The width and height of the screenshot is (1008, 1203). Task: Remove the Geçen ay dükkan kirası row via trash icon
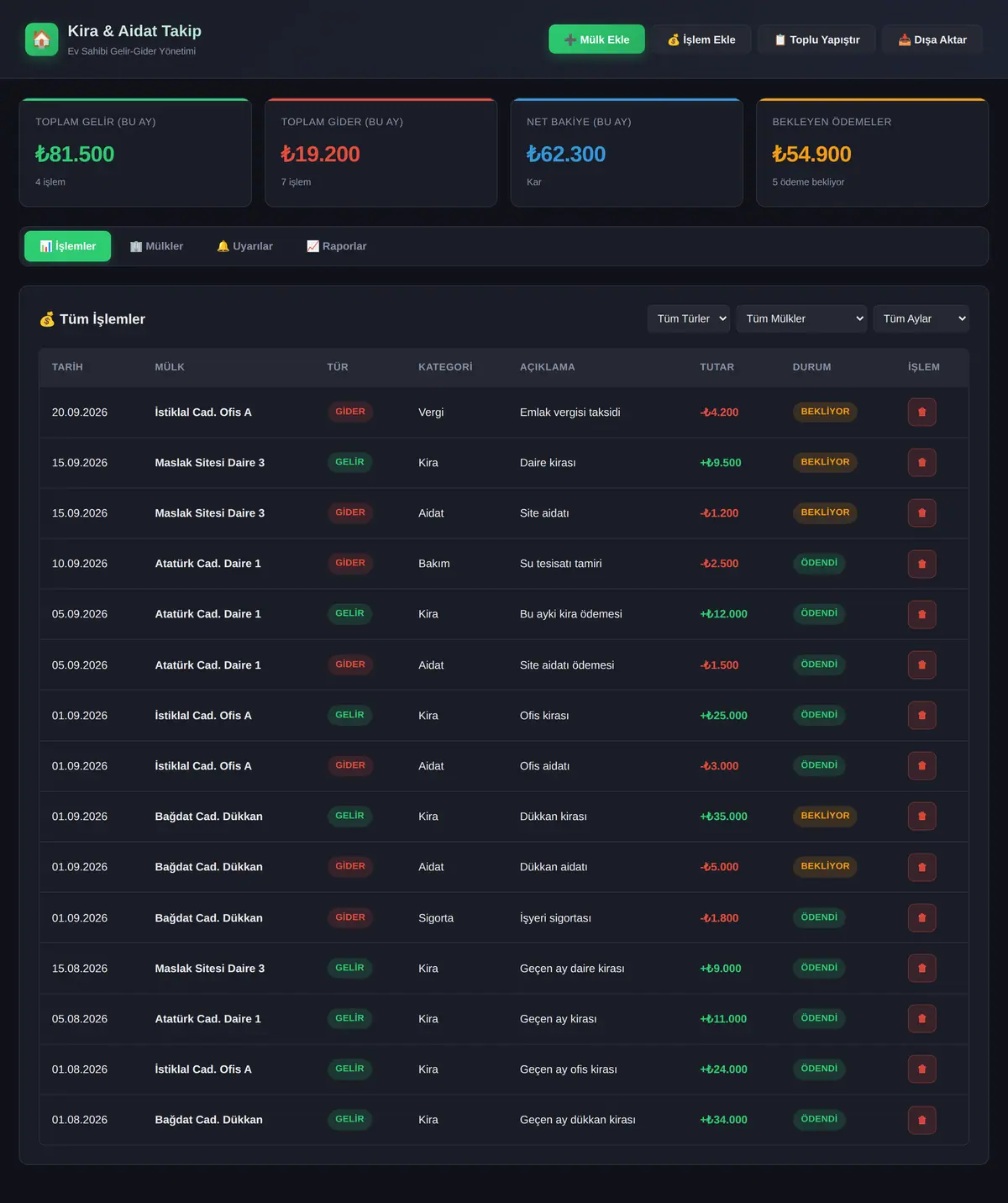[921, 1120]
